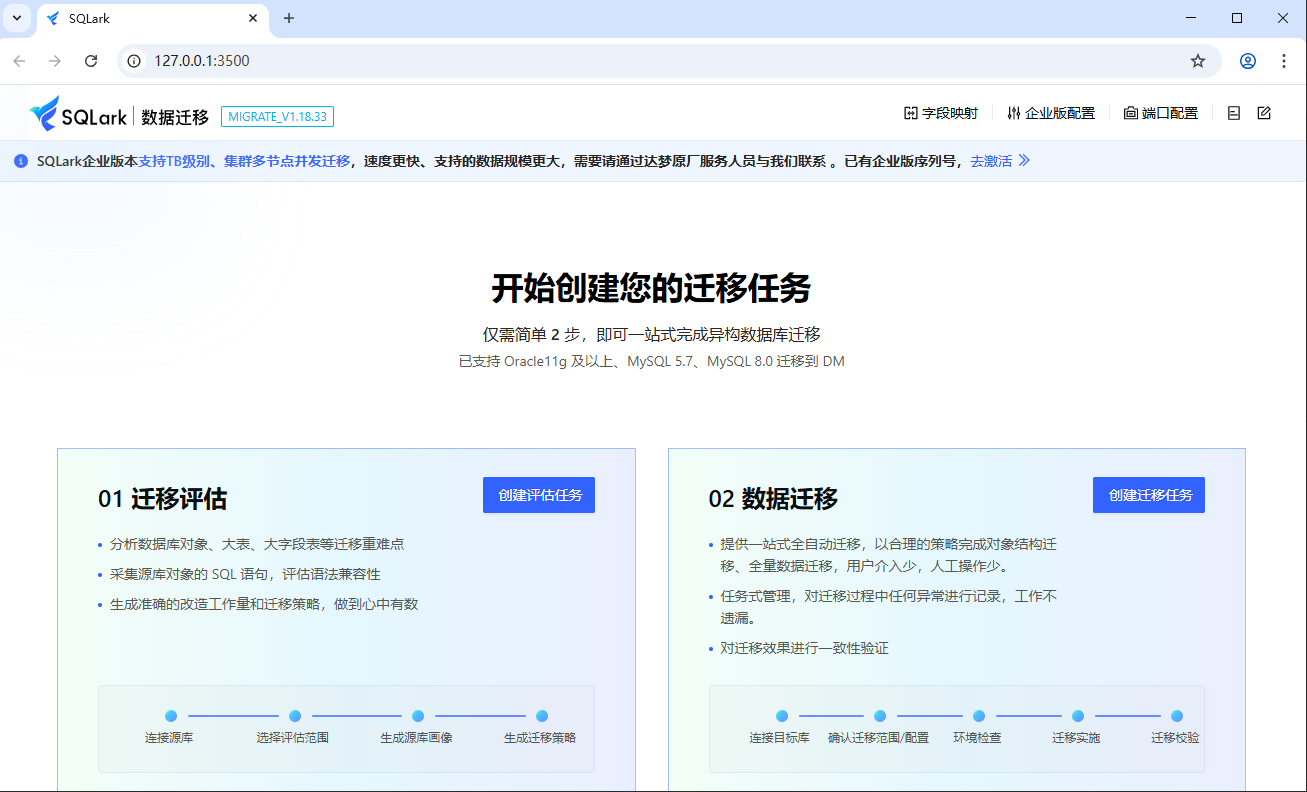Click the 创建迁移任务 button
This screenshot has height=792, width=1307.
point(1149,495)
